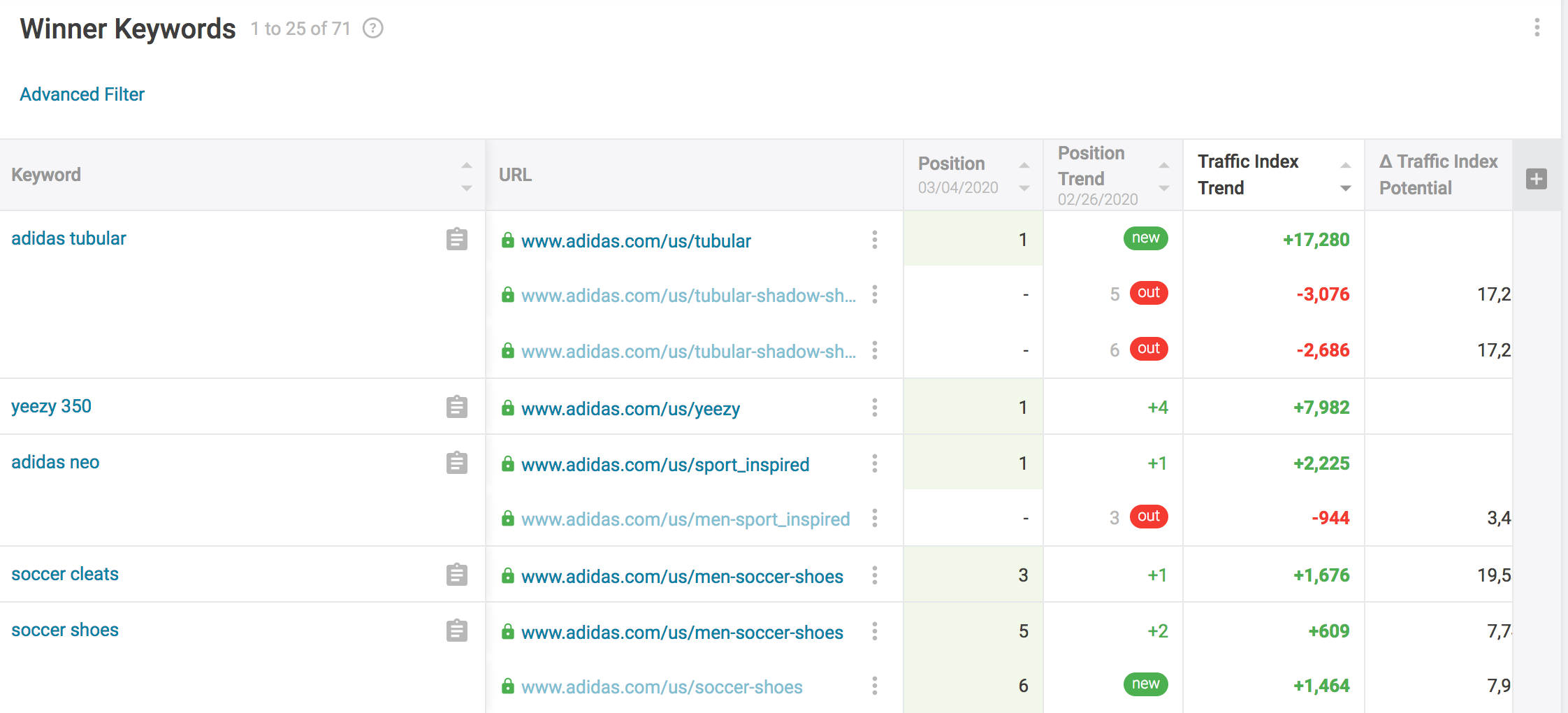Open the clipboard icon for soccer cleats
The image size is (1568, 713).
coord(457,575)
